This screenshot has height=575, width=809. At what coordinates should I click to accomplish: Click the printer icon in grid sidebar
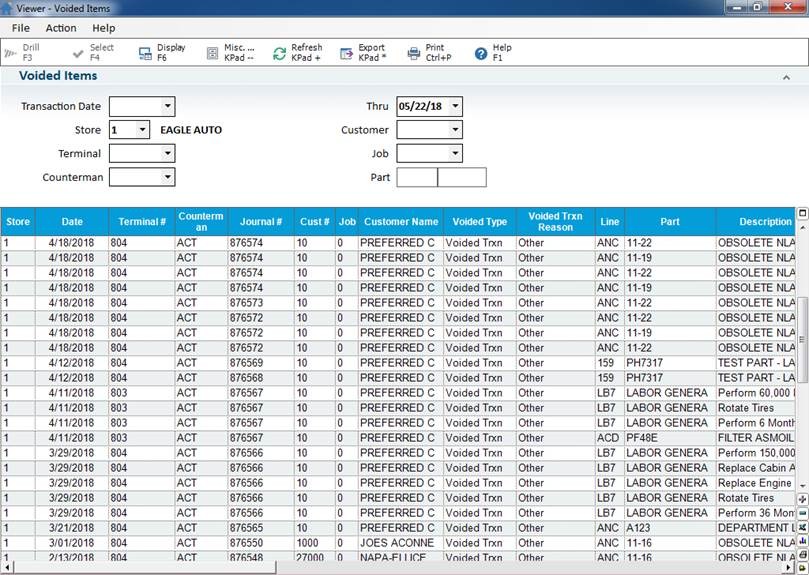tap(802, 554)
